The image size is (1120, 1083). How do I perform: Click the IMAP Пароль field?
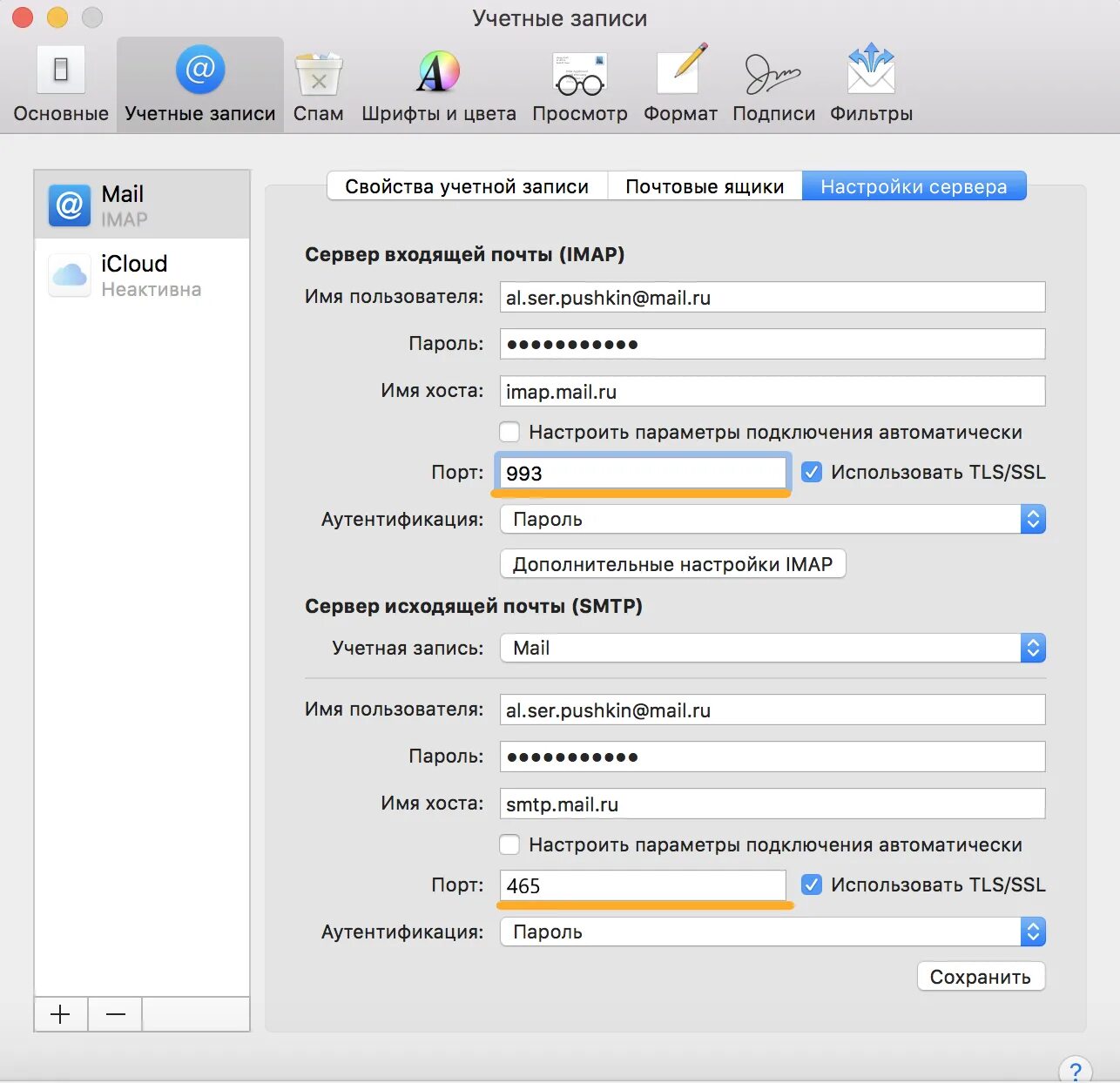773,344
